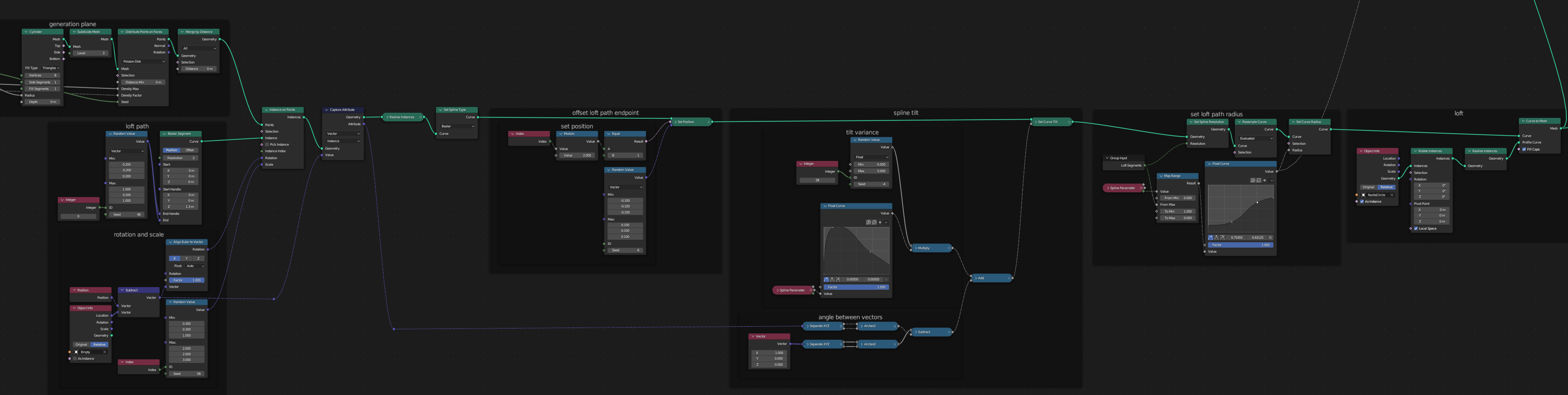Open Vector data type dropdown in Capture Attribute
The image size is (1568, 395).
click(343, 134)
